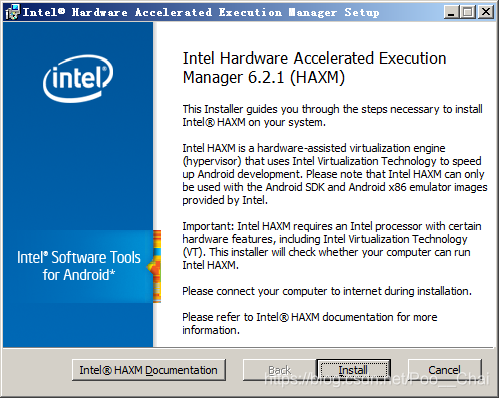Click the installer icon in title bar
This screenshot has width=499, height=398.
coord(12,12)
